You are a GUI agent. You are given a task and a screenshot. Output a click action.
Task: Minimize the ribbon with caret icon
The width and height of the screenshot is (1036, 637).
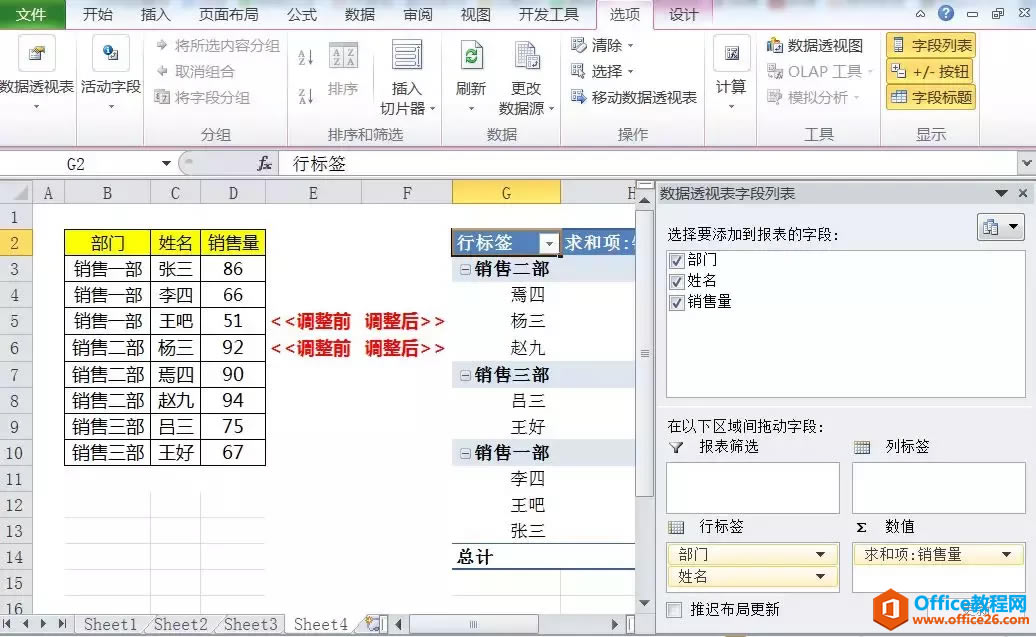[920, 14]
